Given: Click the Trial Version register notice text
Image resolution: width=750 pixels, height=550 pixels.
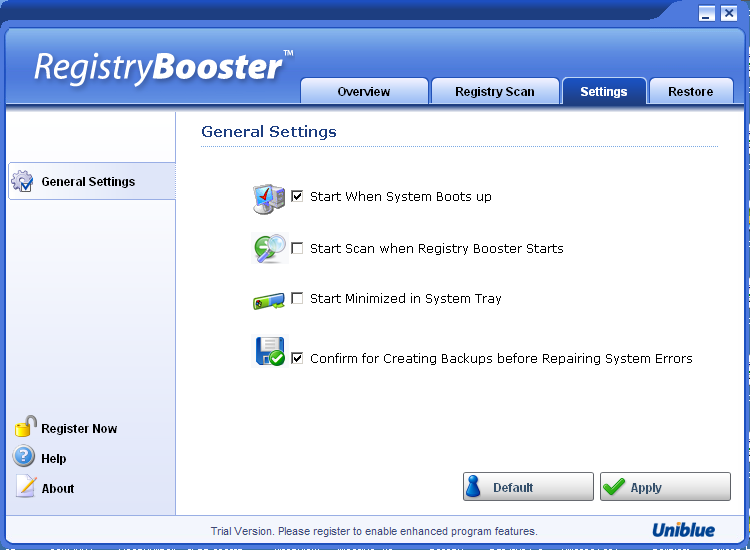Looking at the screenshot, I should (x=374, y=531).
